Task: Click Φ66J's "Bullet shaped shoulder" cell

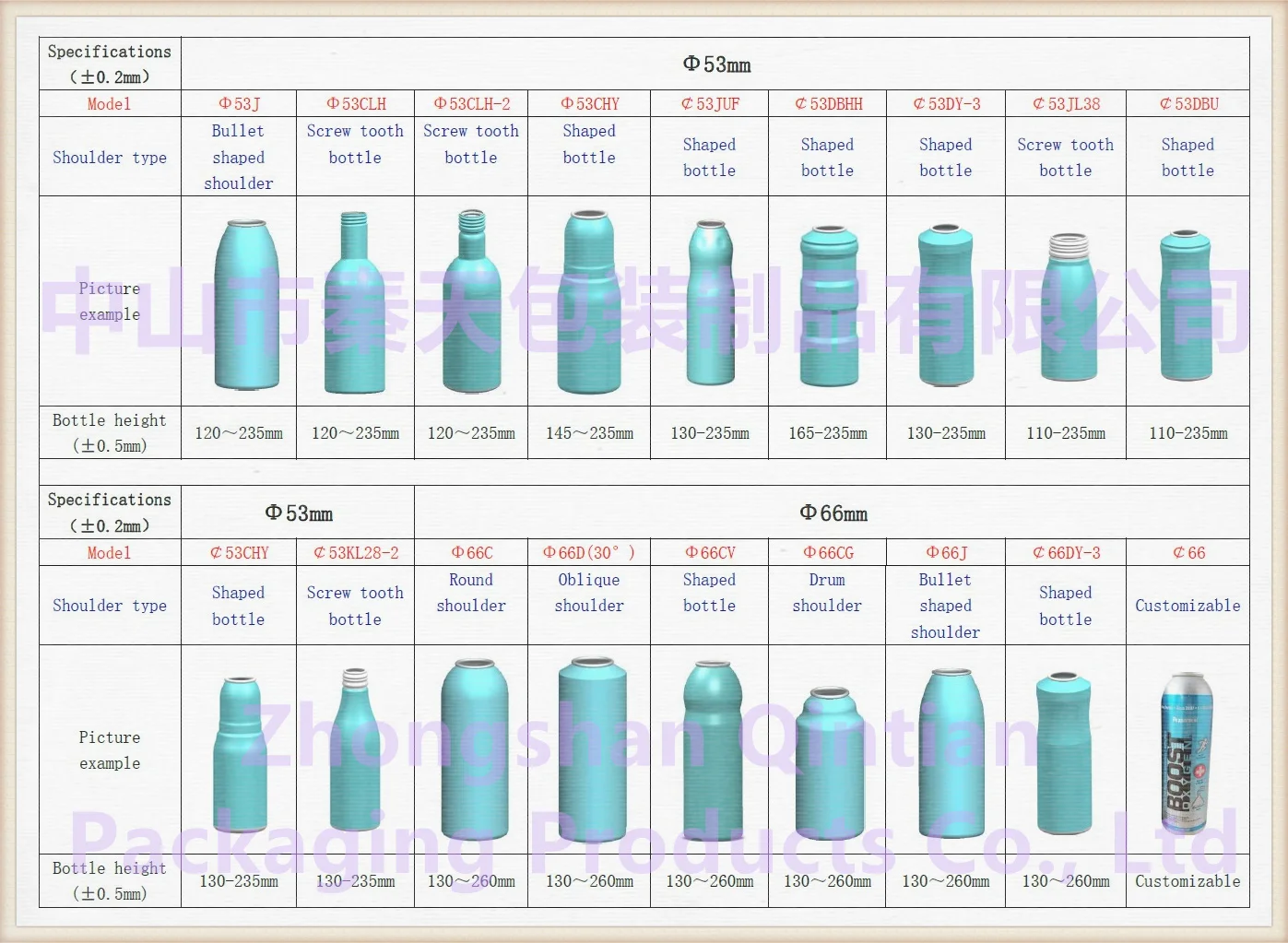Action: tap(946, 606)
